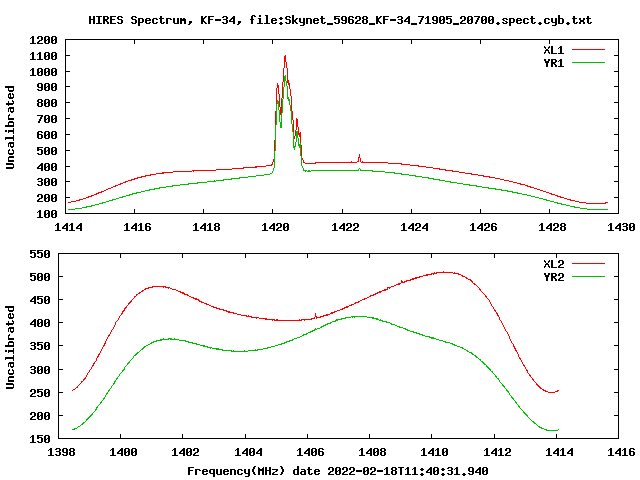Click the 900 y-axis tick label
The height and width of the screenshot is (480, 640).
47,87
